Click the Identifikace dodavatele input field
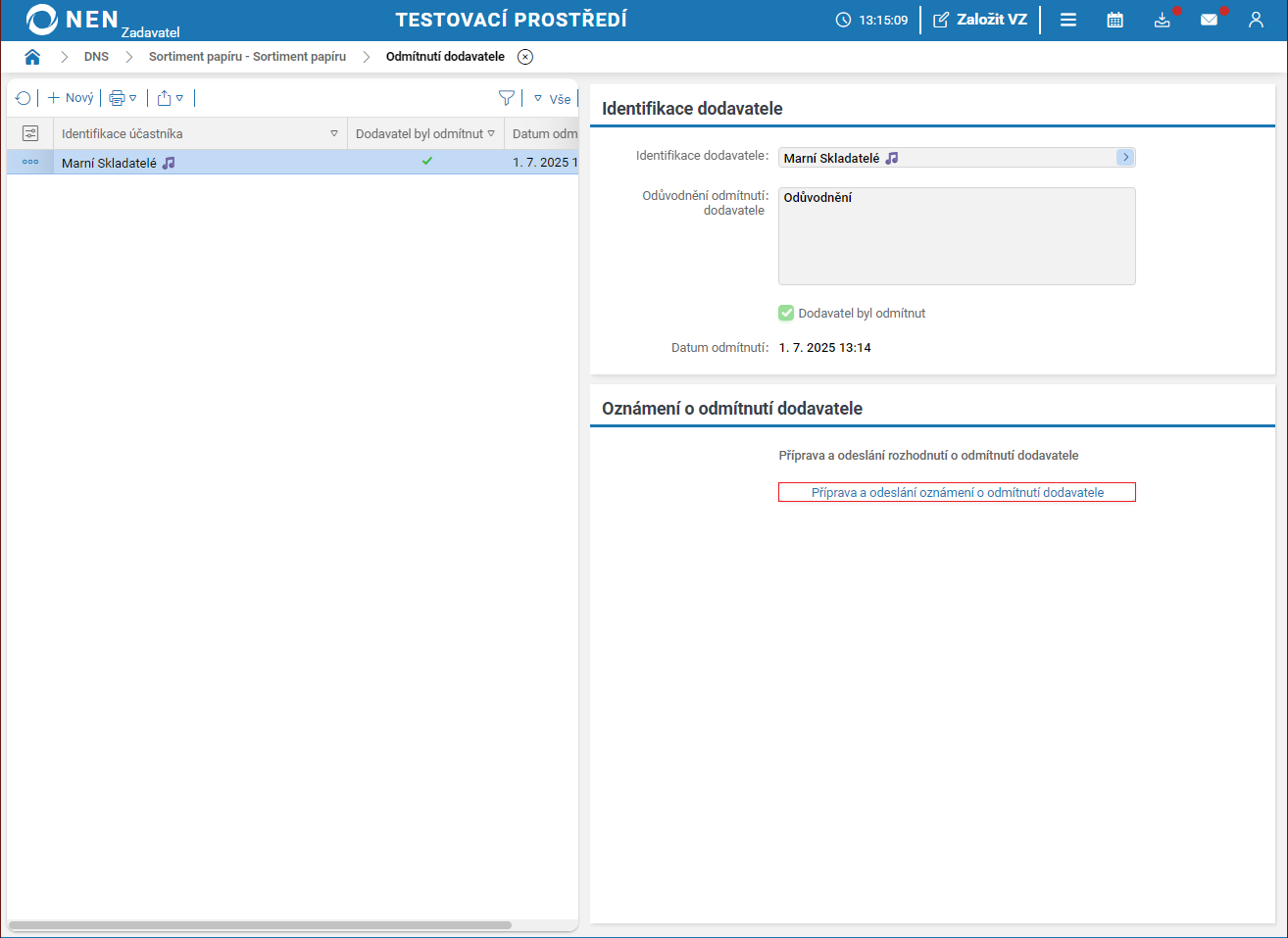 click(957, 158)
